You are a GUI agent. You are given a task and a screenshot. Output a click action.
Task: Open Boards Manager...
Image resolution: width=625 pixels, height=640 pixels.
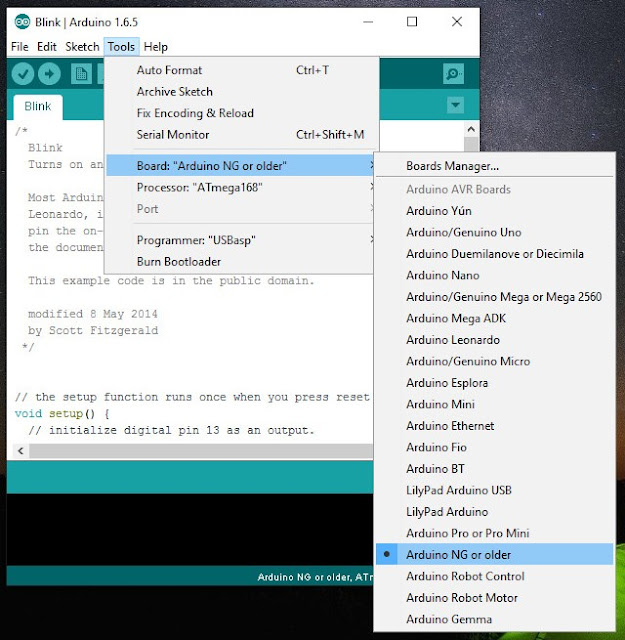(494, 166)
